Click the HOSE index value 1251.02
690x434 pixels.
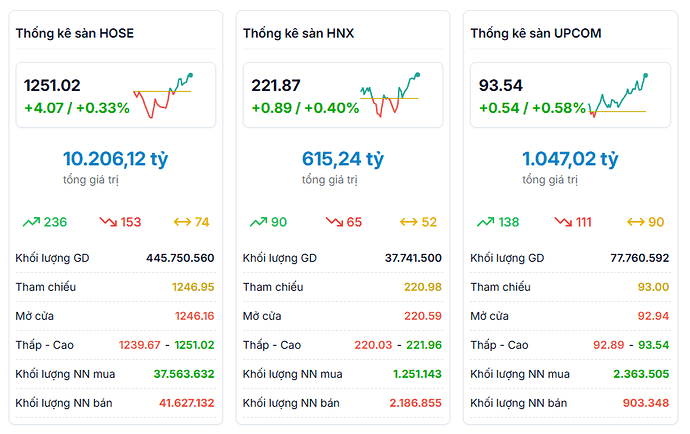(52, 86)
